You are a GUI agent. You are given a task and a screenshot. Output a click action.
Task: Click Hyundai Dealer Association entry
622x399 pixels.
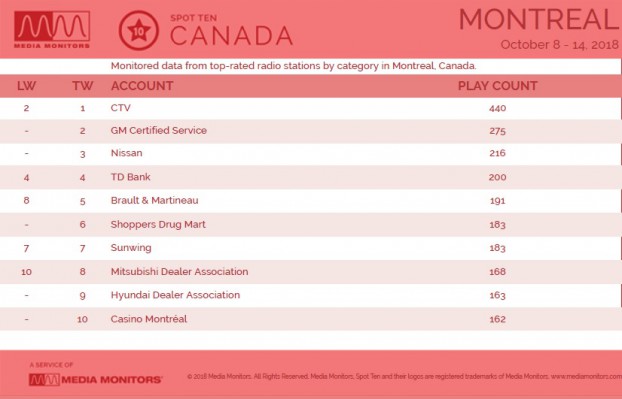pyautogui.click(x=175, y=295)
